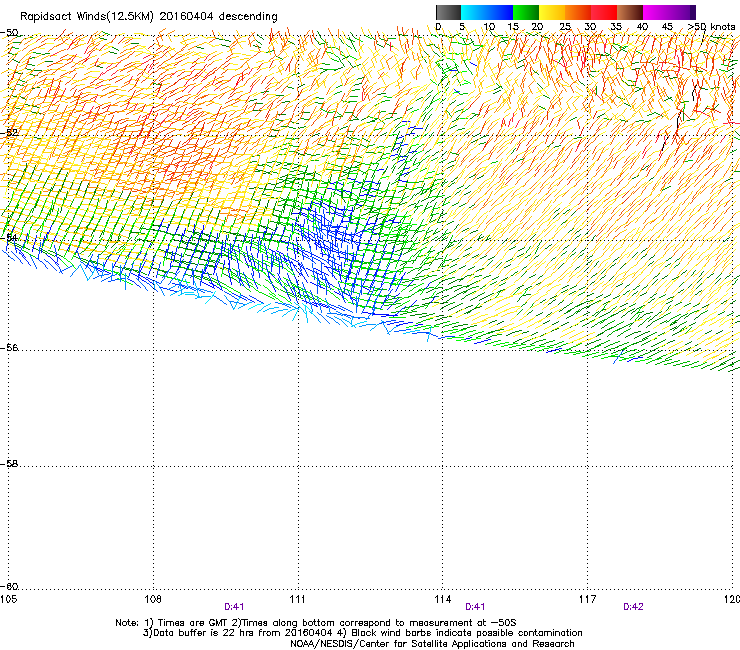Click the 'Data buffer is 22 hrs' note line
Image resolution: width=740 pixels, height=650 pixels.
click(362, 633)
